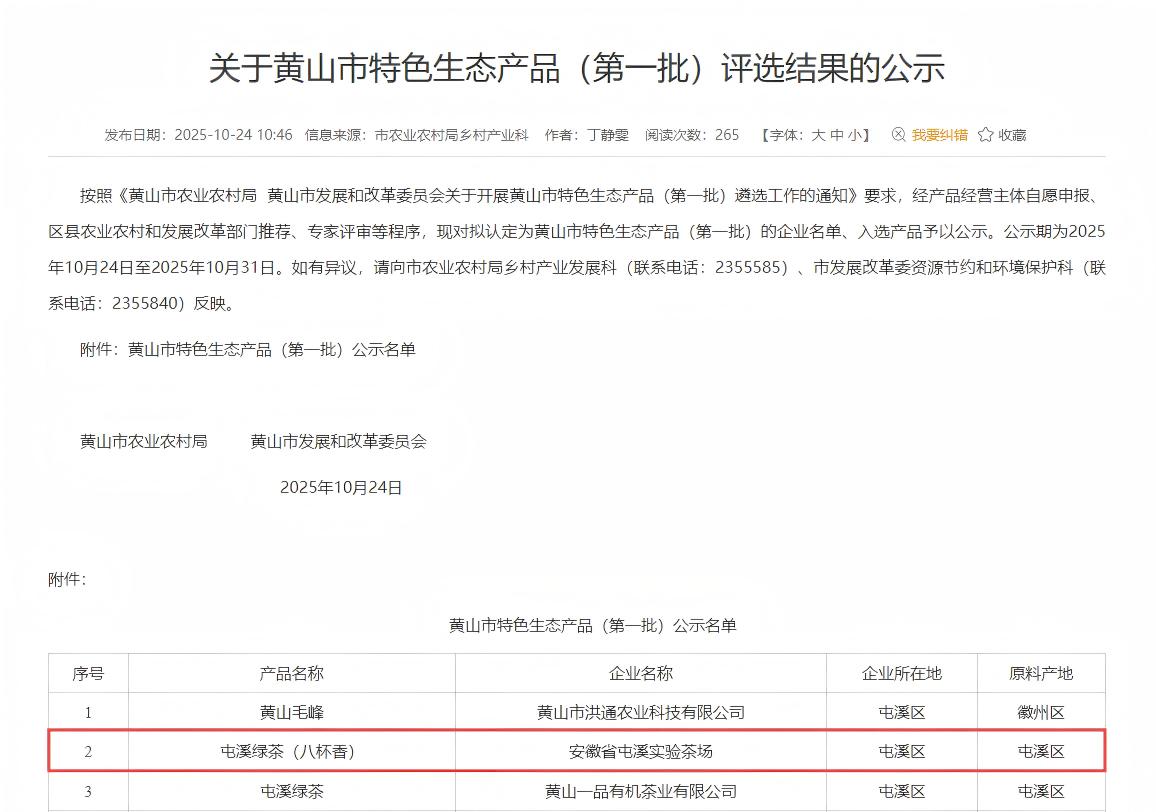The image size is (1156, 812).
Task: Click the 企业名称 column header
Action: (x=640, y=673)
